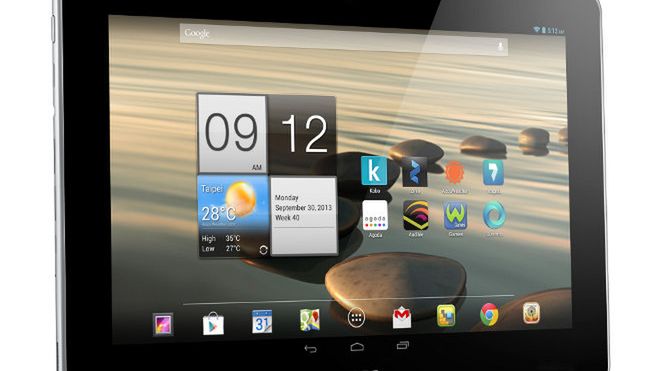Open the blue 7 digital app
The width and height of the screenshot is (660, 371).
pos(493,172)
